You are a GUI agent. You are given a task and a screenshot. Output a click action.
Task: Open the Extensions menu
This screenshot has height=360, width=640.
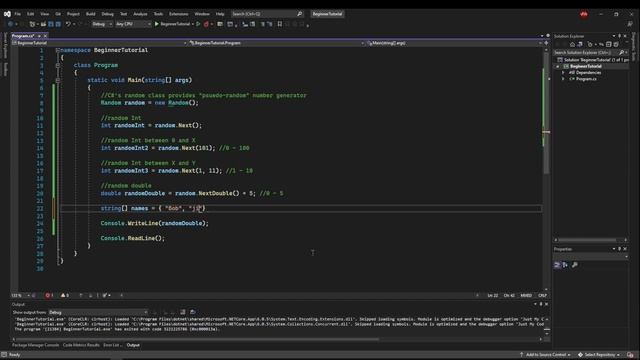[179, 14]
